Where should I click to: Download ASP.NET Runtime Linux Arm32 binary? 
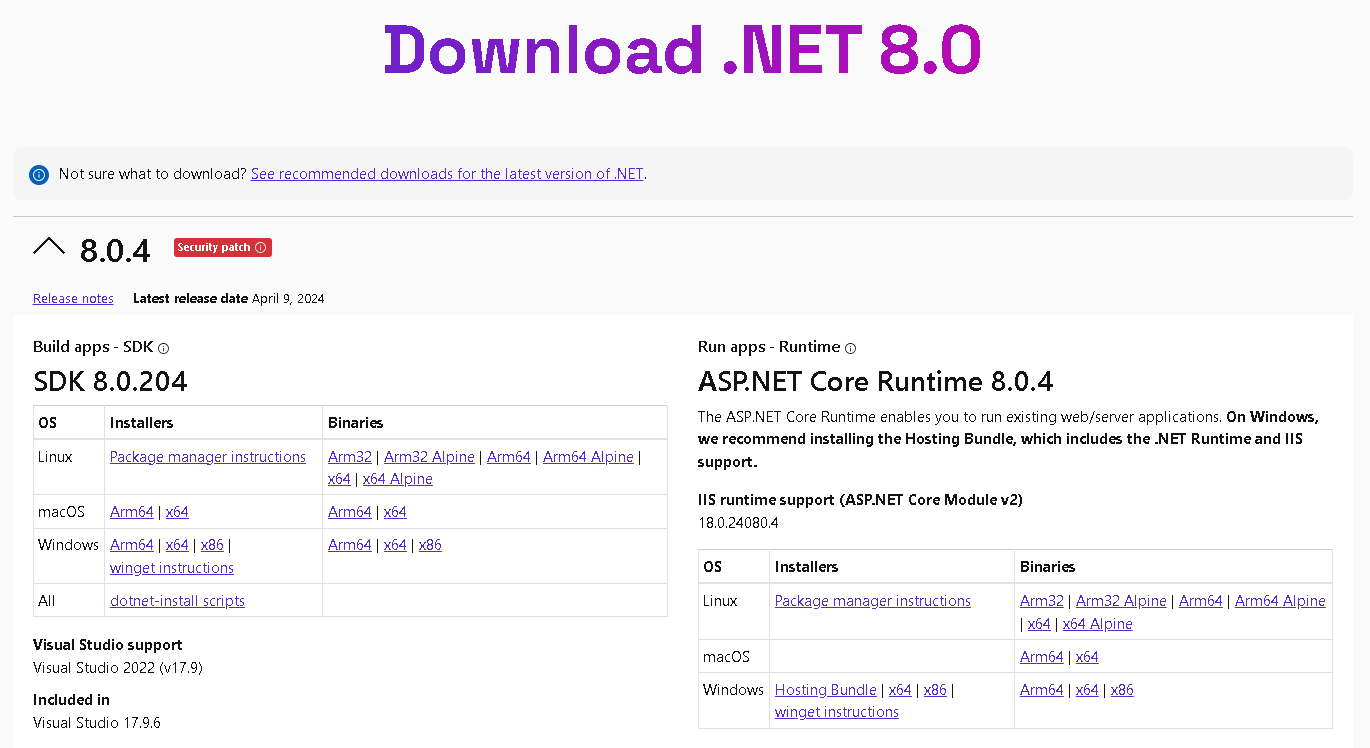pos(1042,601)
